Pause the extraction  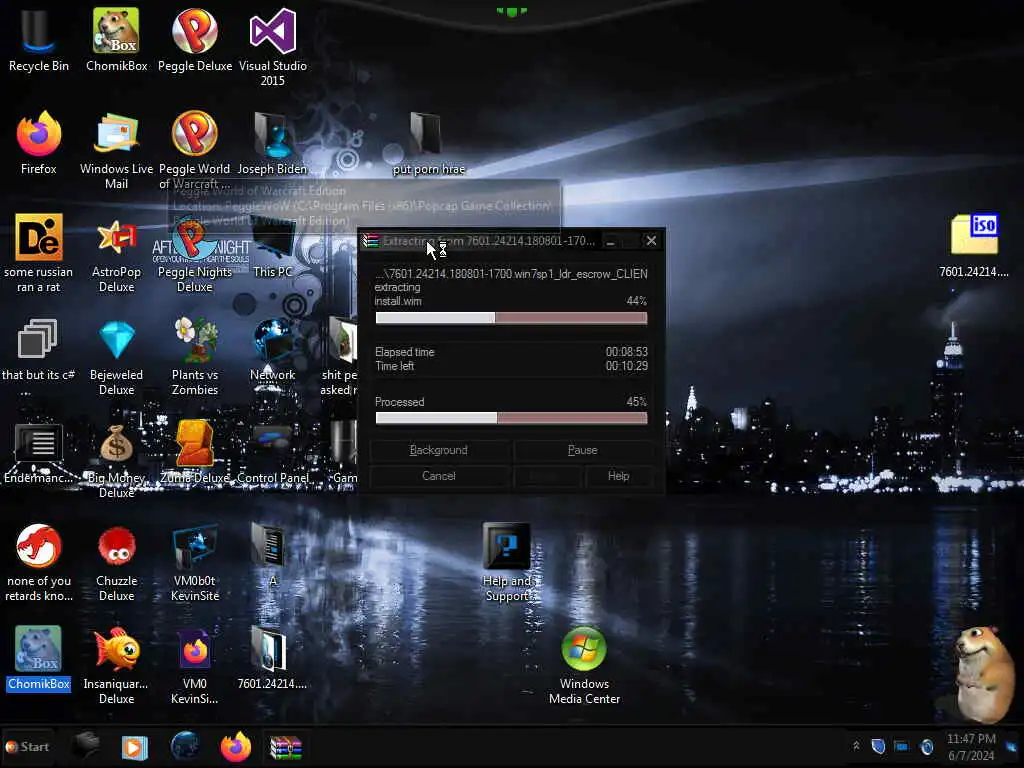(583, 450)
